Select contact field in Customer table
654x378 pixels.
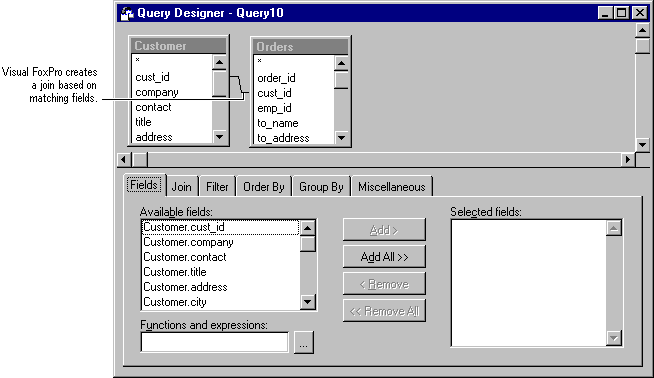(x=172, y=107)
